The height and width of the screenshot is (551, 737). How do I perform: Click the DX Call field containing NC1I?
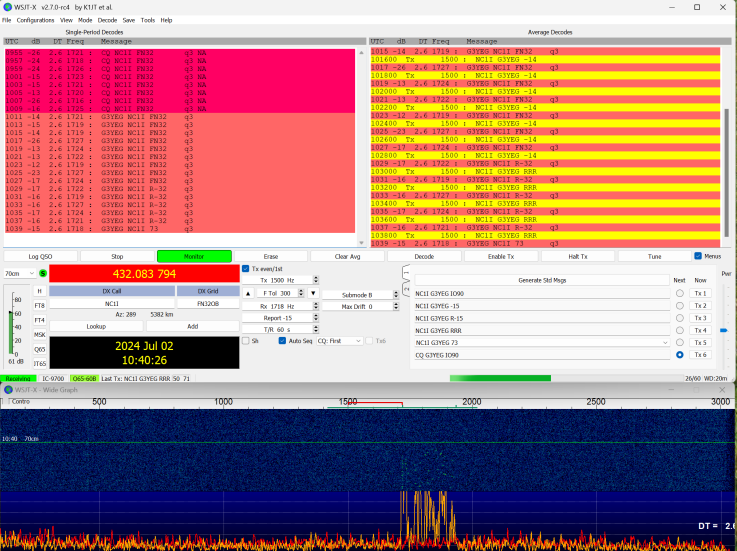[112, 304]
